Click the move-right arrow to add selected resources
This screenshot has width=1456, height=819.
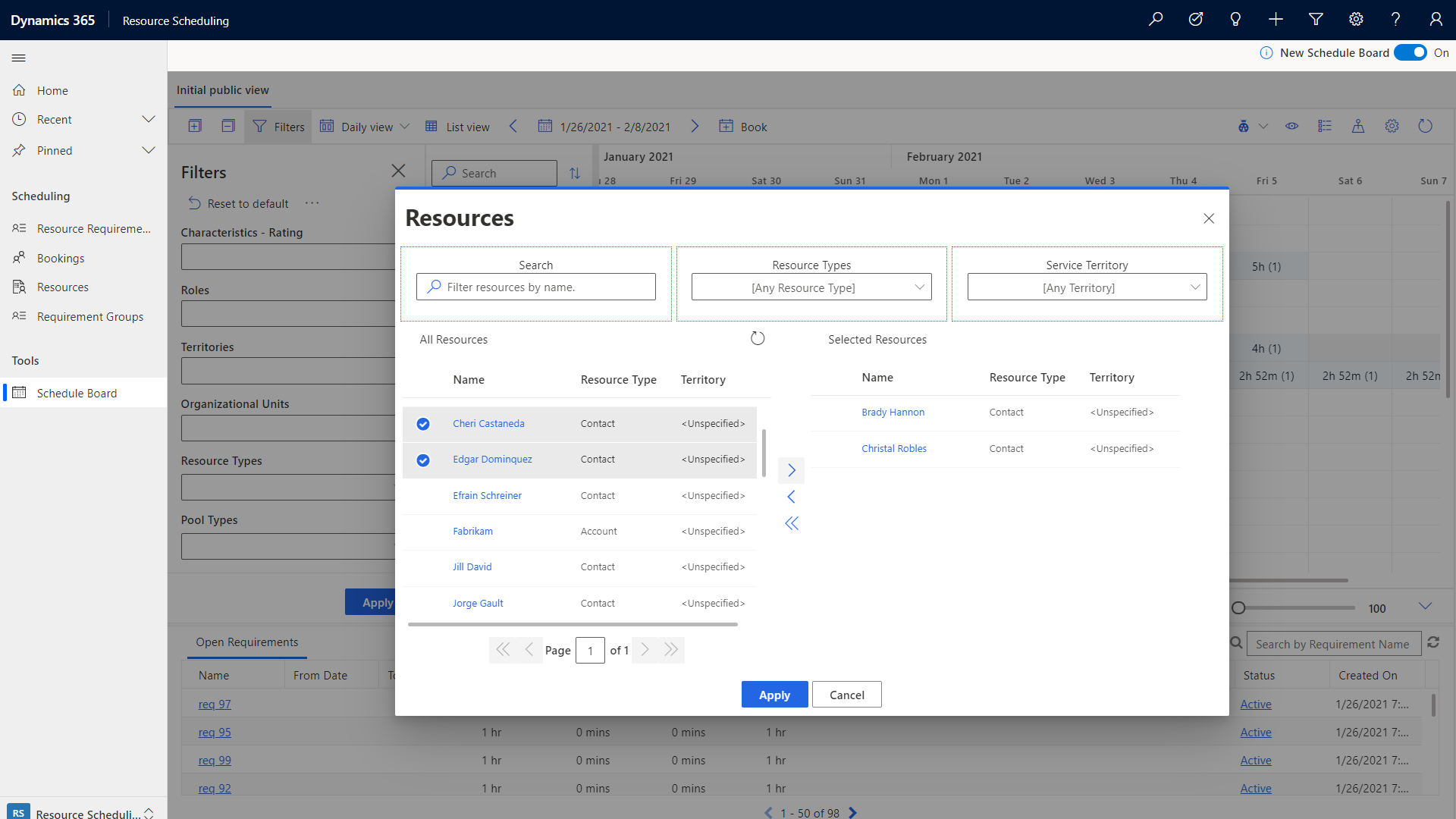pos(791,470)
